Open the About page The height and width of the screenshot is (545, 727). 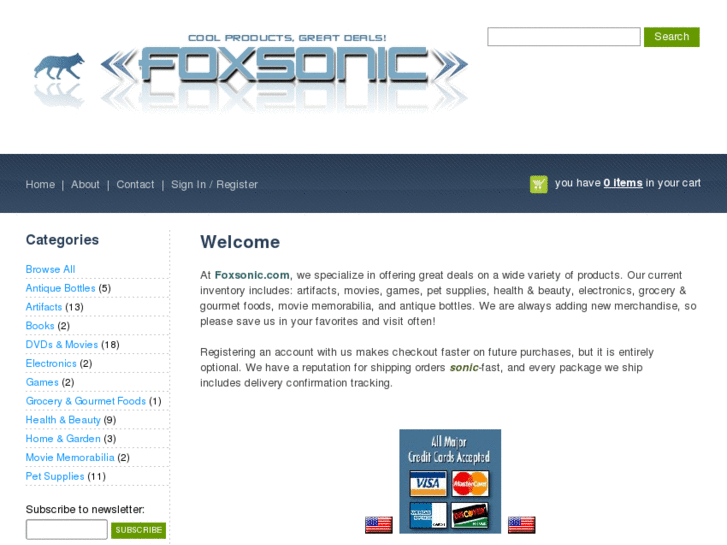coord(85,185)
